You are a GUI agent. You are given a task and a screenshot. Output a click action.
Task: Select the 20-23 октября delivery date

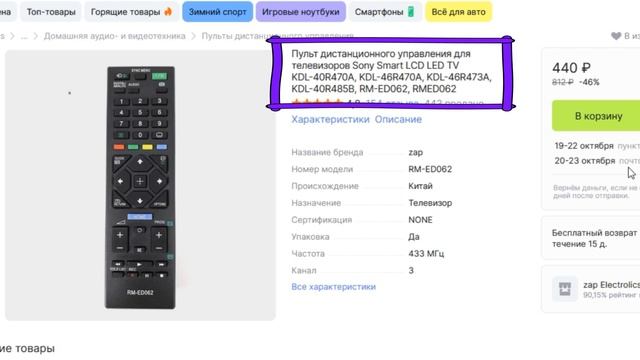pyautogui.click(x=584, y=161)
